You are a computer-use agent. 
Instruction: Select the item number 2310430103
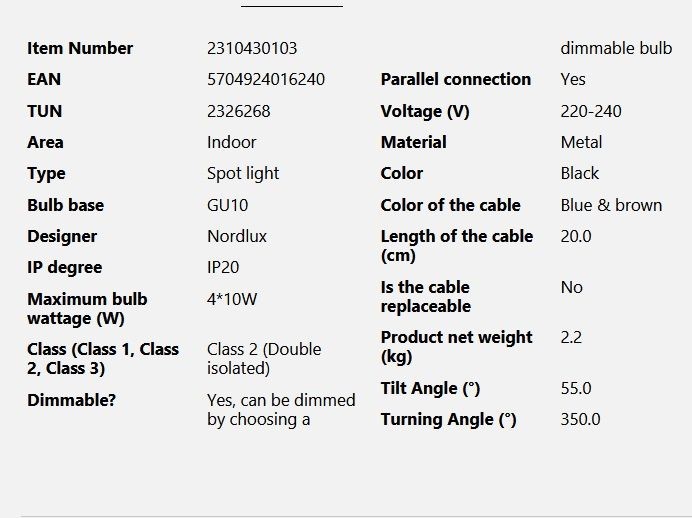point(252,48)
